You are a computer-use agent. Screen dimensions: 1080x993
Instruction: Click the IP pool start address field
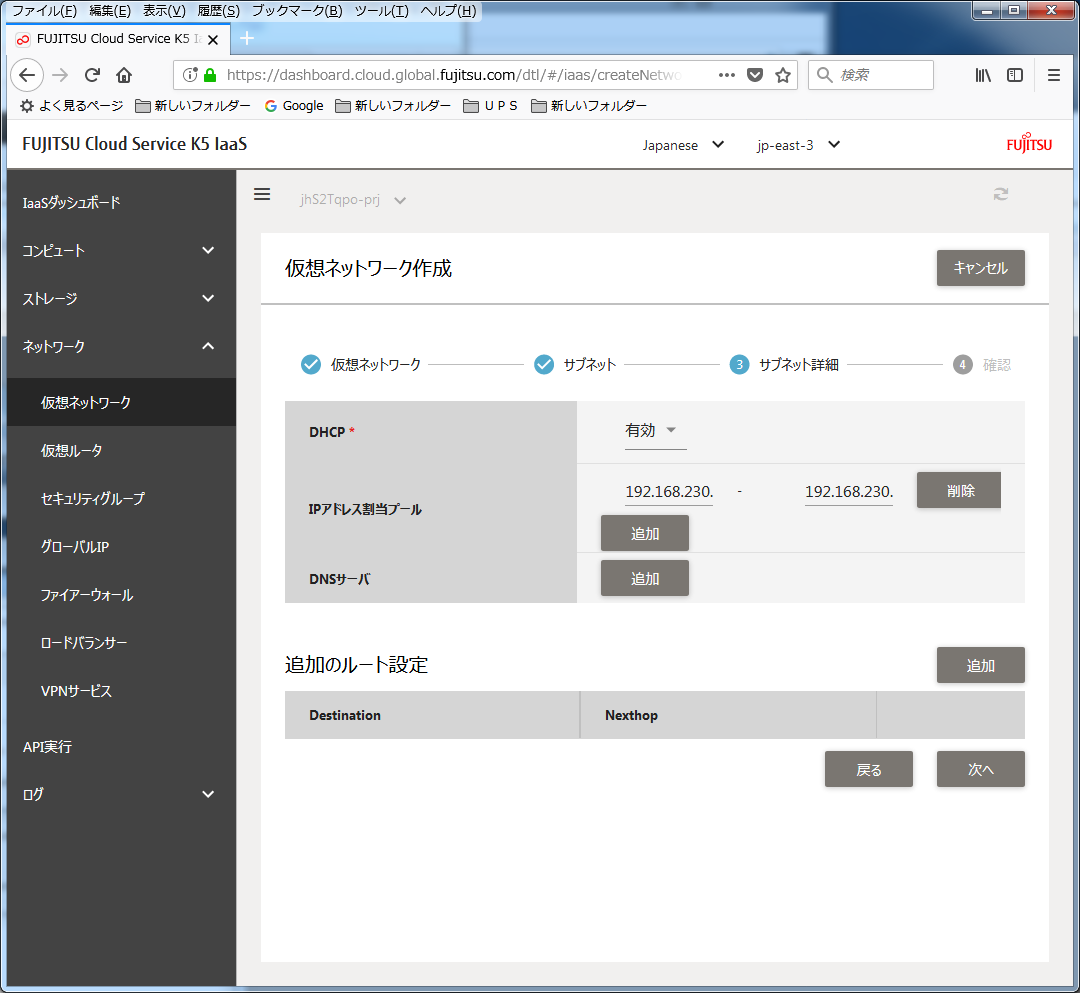(x=669, y=492)
